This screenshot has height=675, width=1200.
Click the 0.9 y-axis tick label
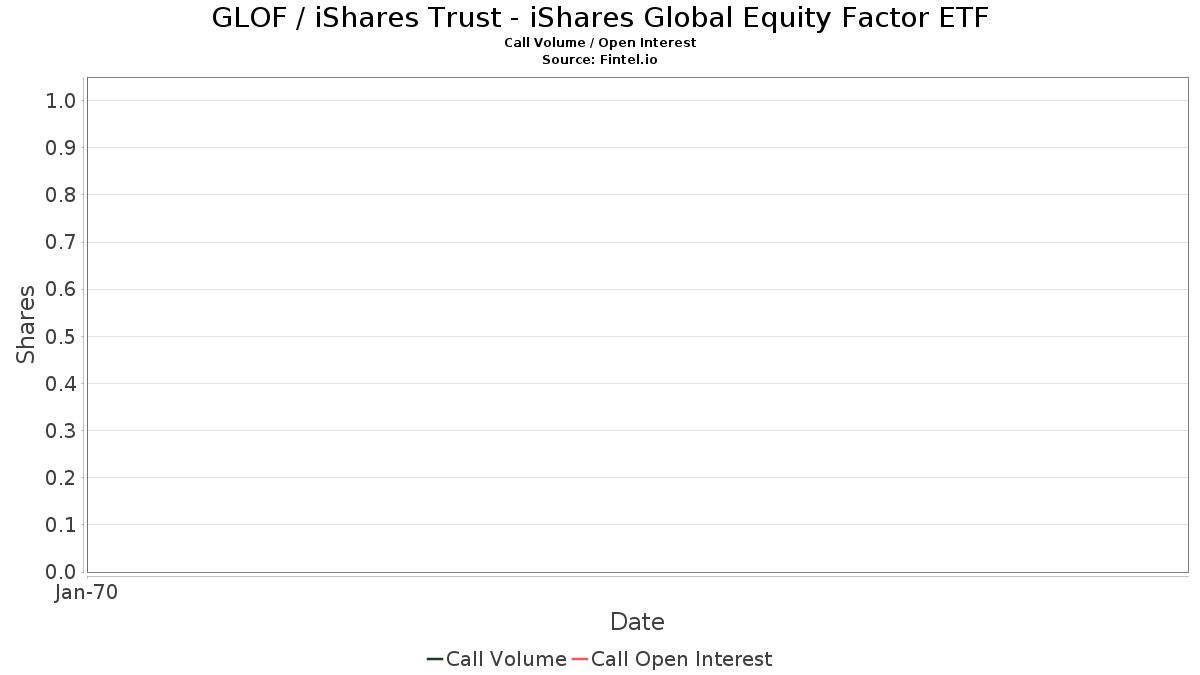[61, 148]
